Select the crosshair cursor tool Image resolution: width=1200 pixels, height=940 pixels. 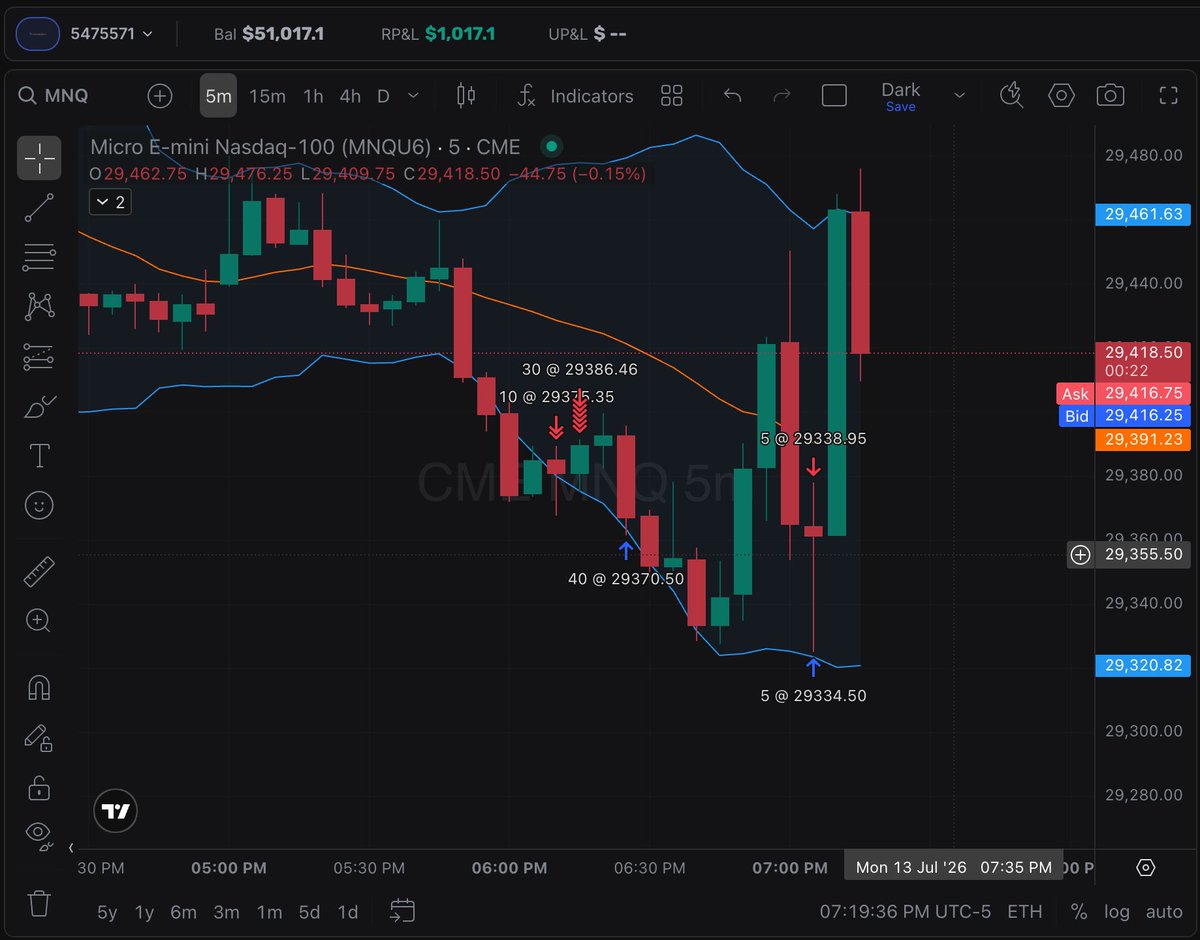[x=39, y=157]
